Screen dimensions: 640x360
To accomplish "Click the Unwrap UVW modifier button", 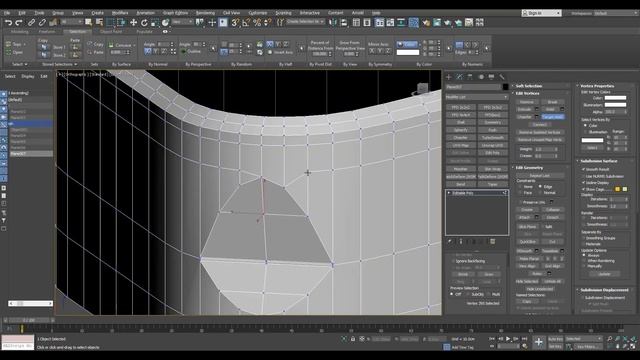I will pyautogui.click(x=493, y=146).
